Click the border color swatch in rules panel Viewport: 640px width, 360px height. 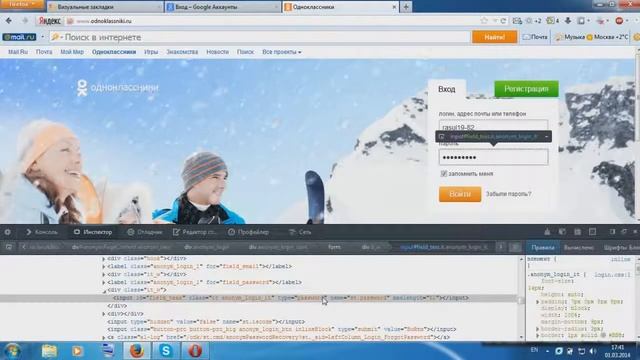click(603, 336)
